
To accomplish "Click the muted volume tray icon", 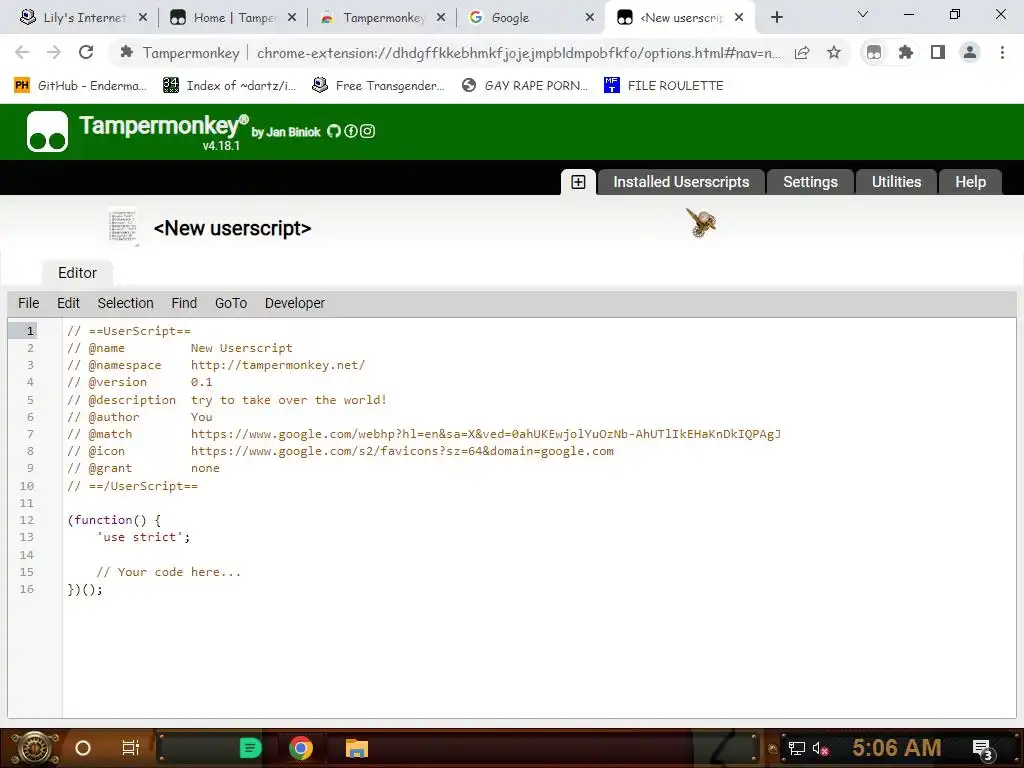I will (820, 748).
